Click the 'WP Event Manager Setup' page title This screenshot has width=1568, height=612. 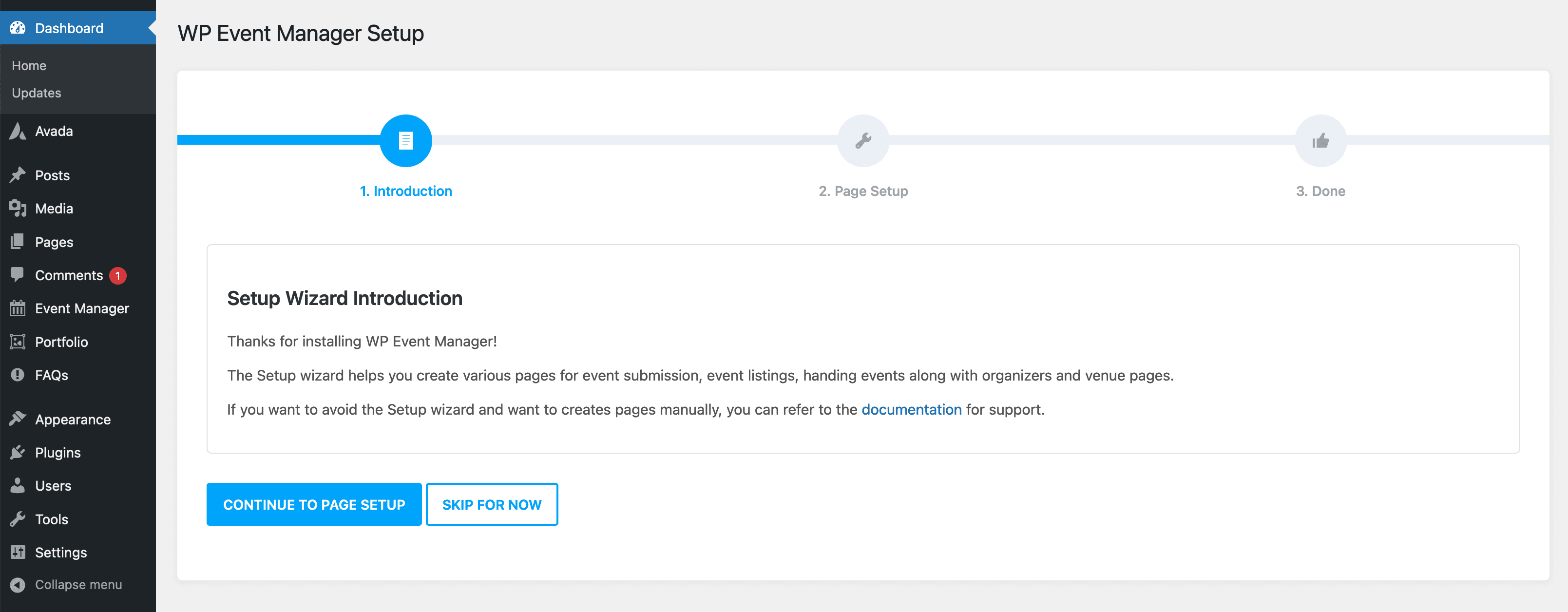point(301,34)
